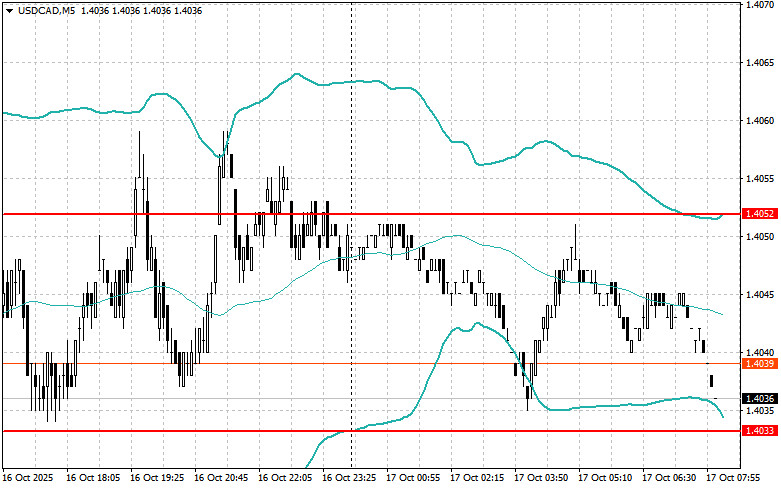Click the 17 Oct 03:50 time label
Image resolution: width=781 pixels, height=489 pixels.
click(541, 478)
